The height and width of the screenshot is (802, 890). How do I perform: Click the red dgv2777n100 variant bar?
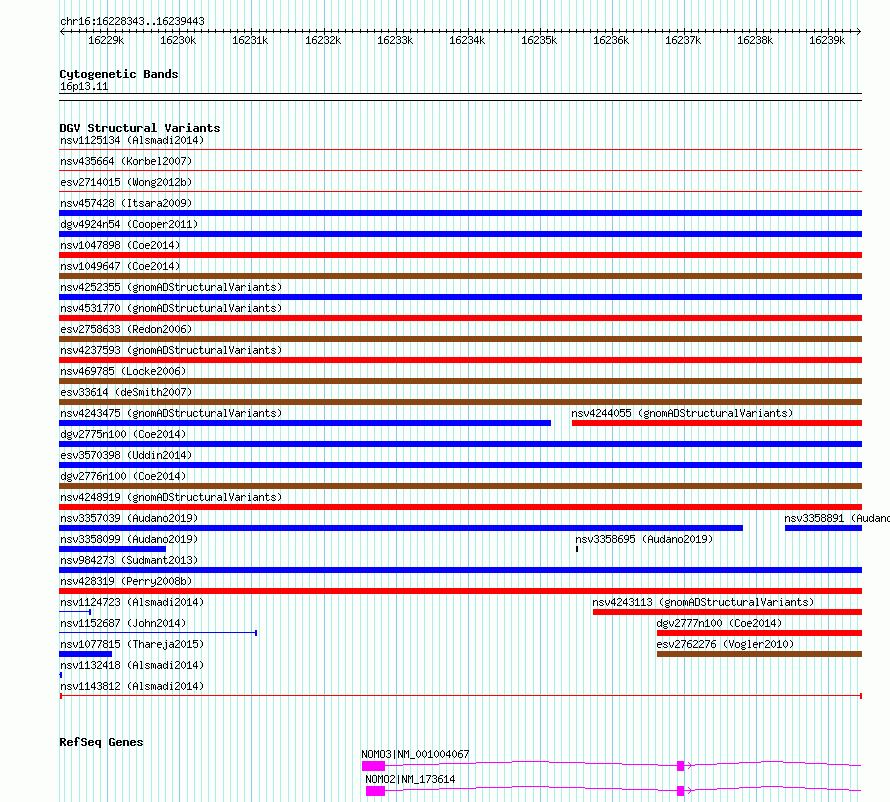pos(759,633)
